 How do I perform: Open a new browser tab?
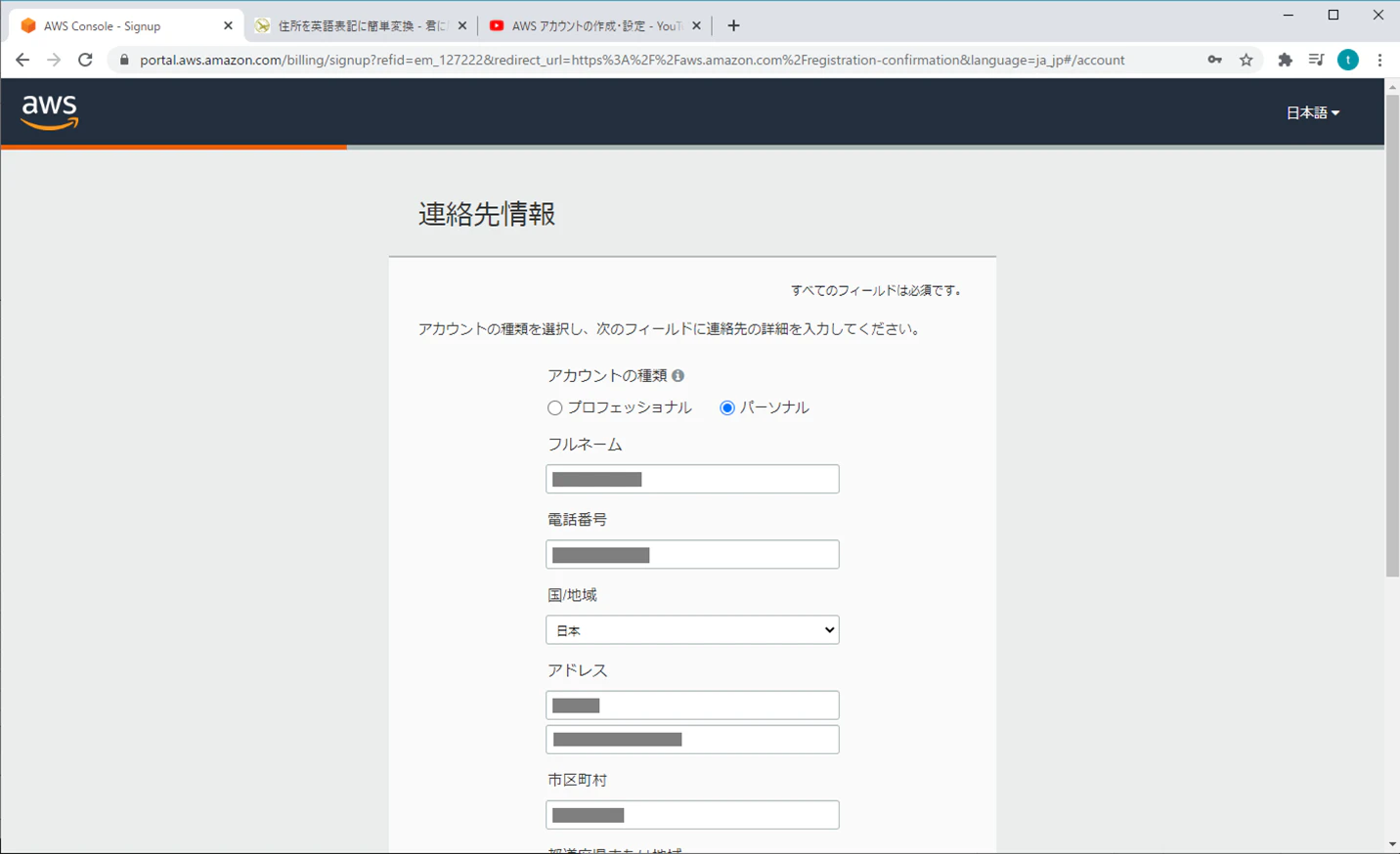[x=733, y=25]
